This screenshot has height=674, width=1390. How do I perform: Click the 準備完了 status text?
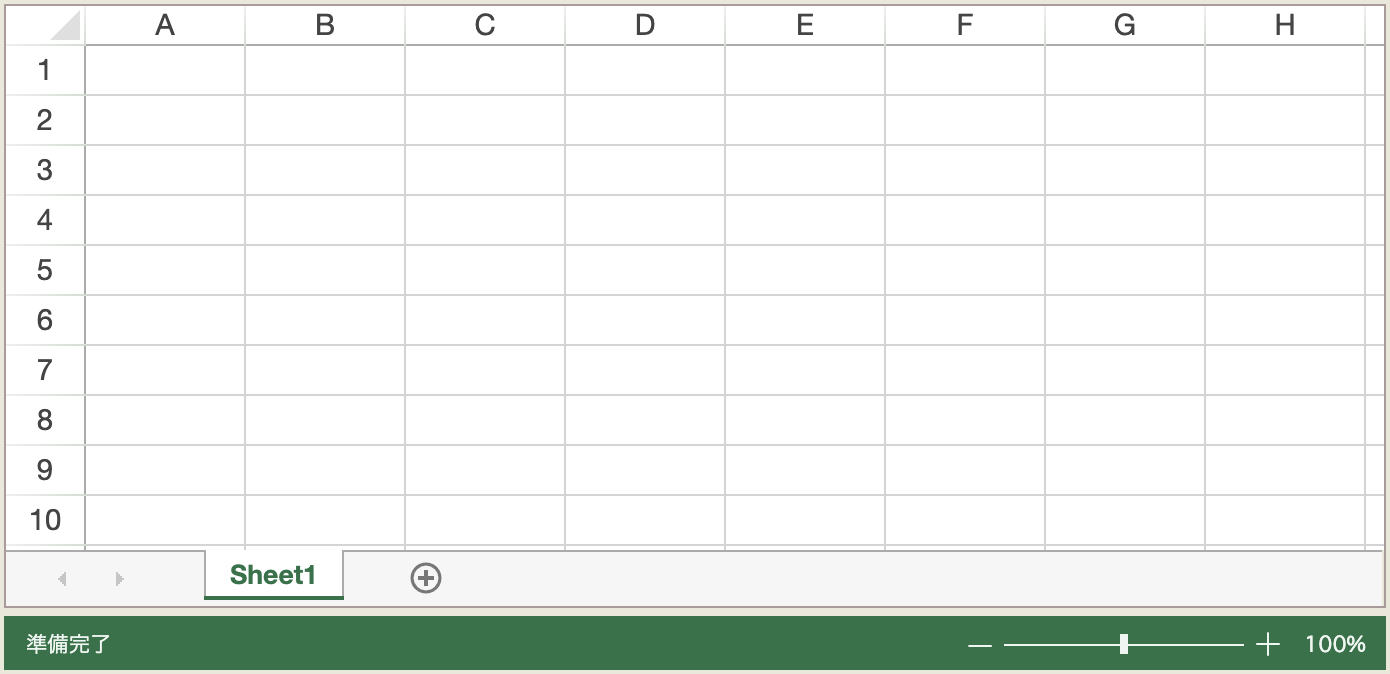[69, 645]
